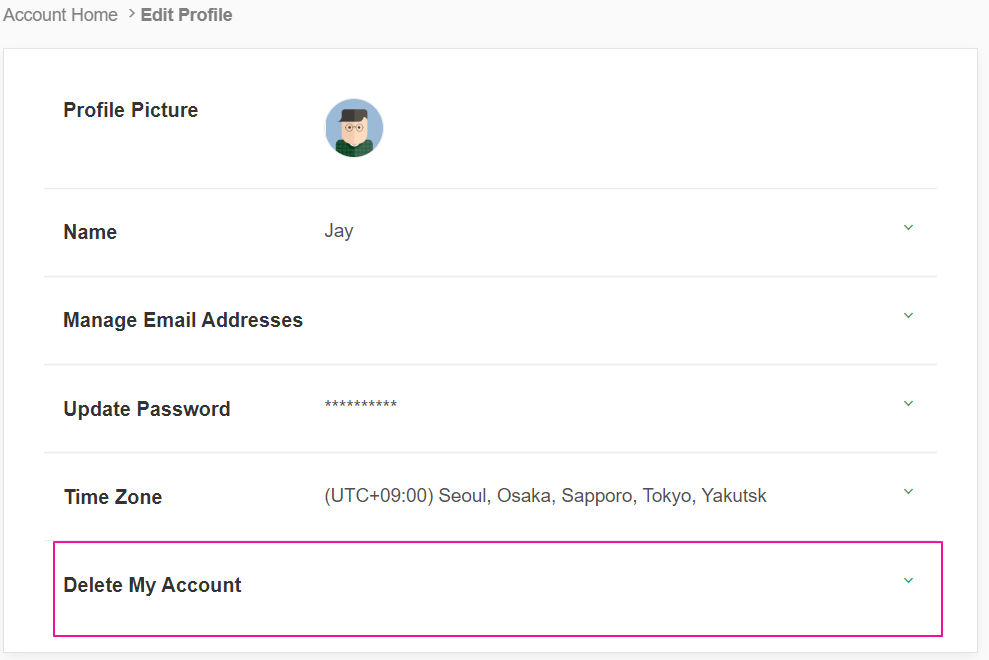Select the Name label

click(90, 232)
